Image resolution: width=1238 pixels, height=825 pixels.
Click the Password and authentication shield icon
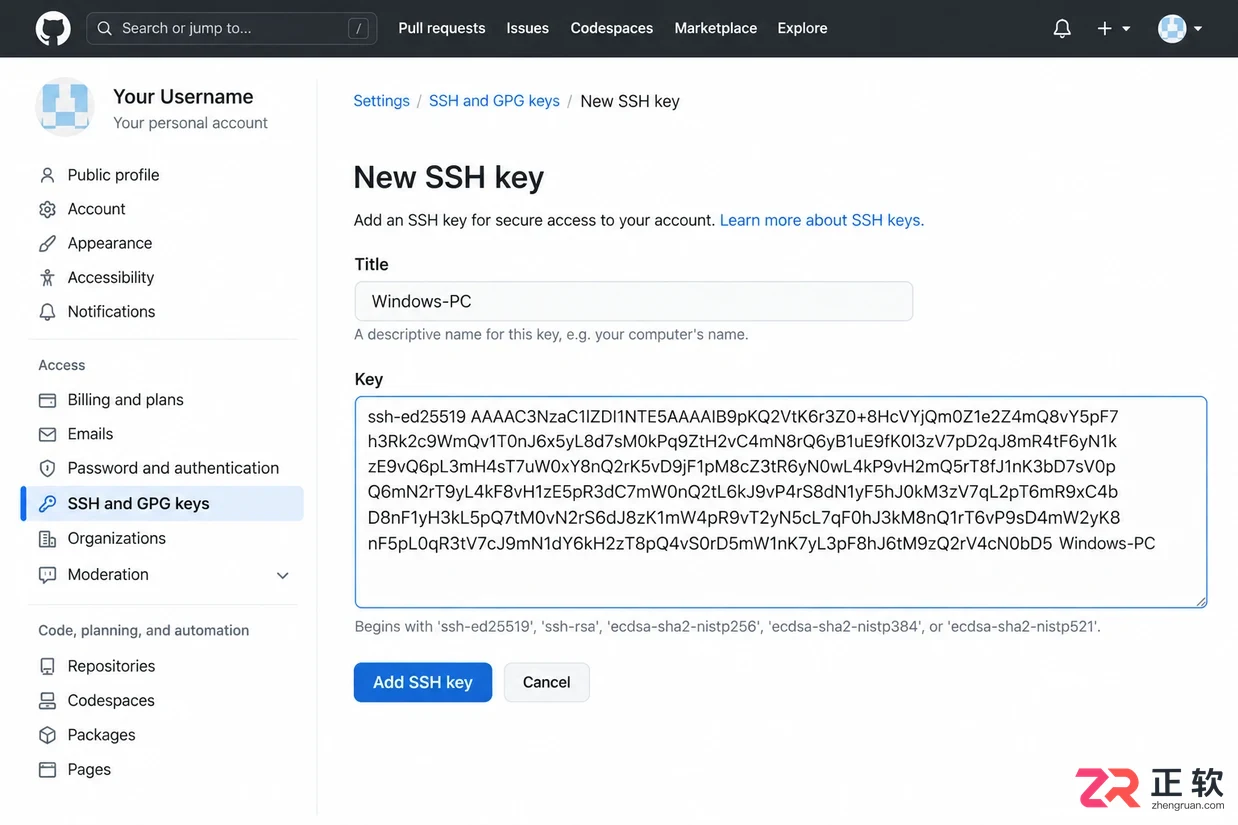tap(47, 468)
